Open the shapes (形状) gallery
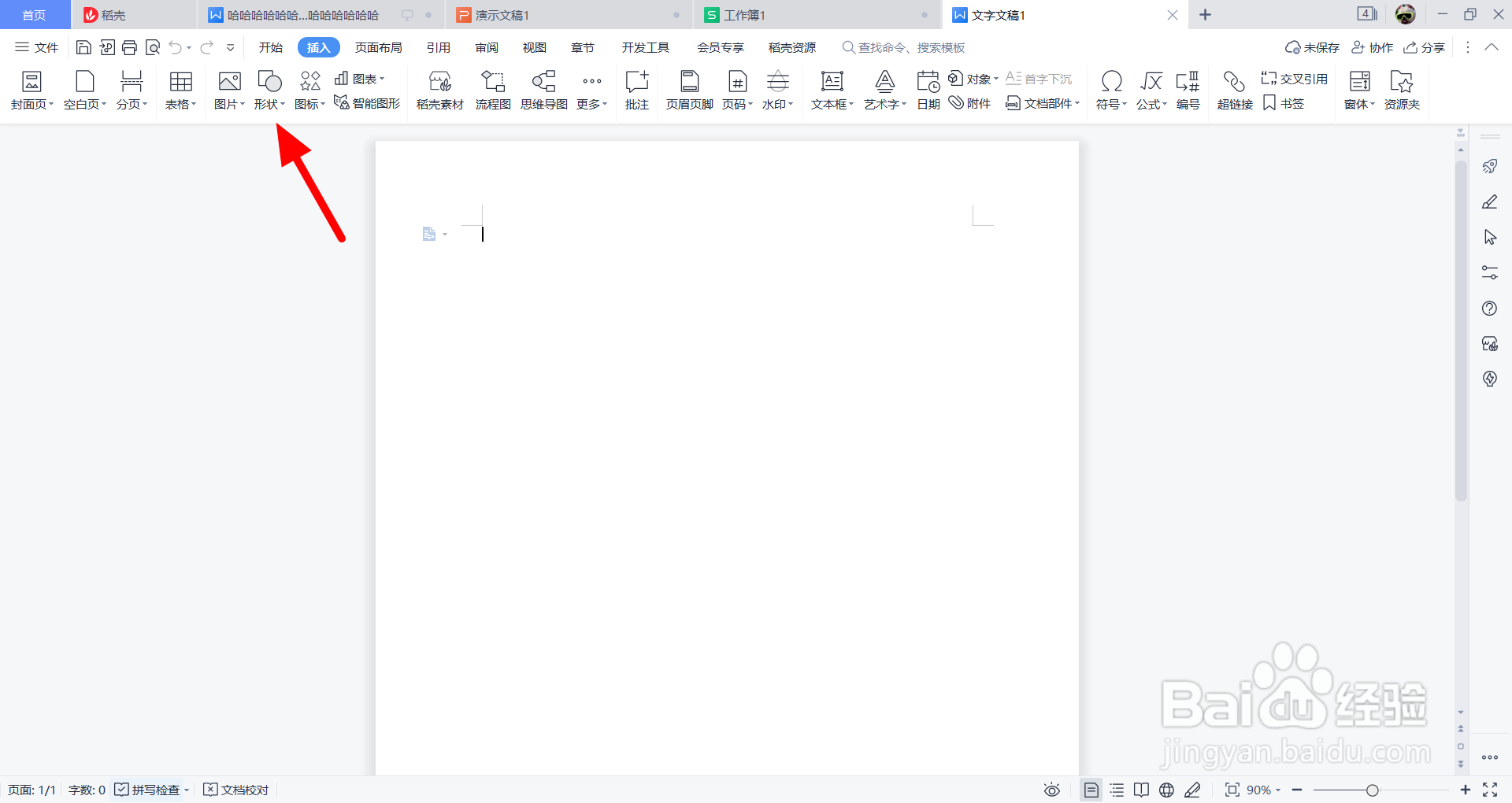The height and width of the screenshot is (803, 1512). tap(269, 91)
